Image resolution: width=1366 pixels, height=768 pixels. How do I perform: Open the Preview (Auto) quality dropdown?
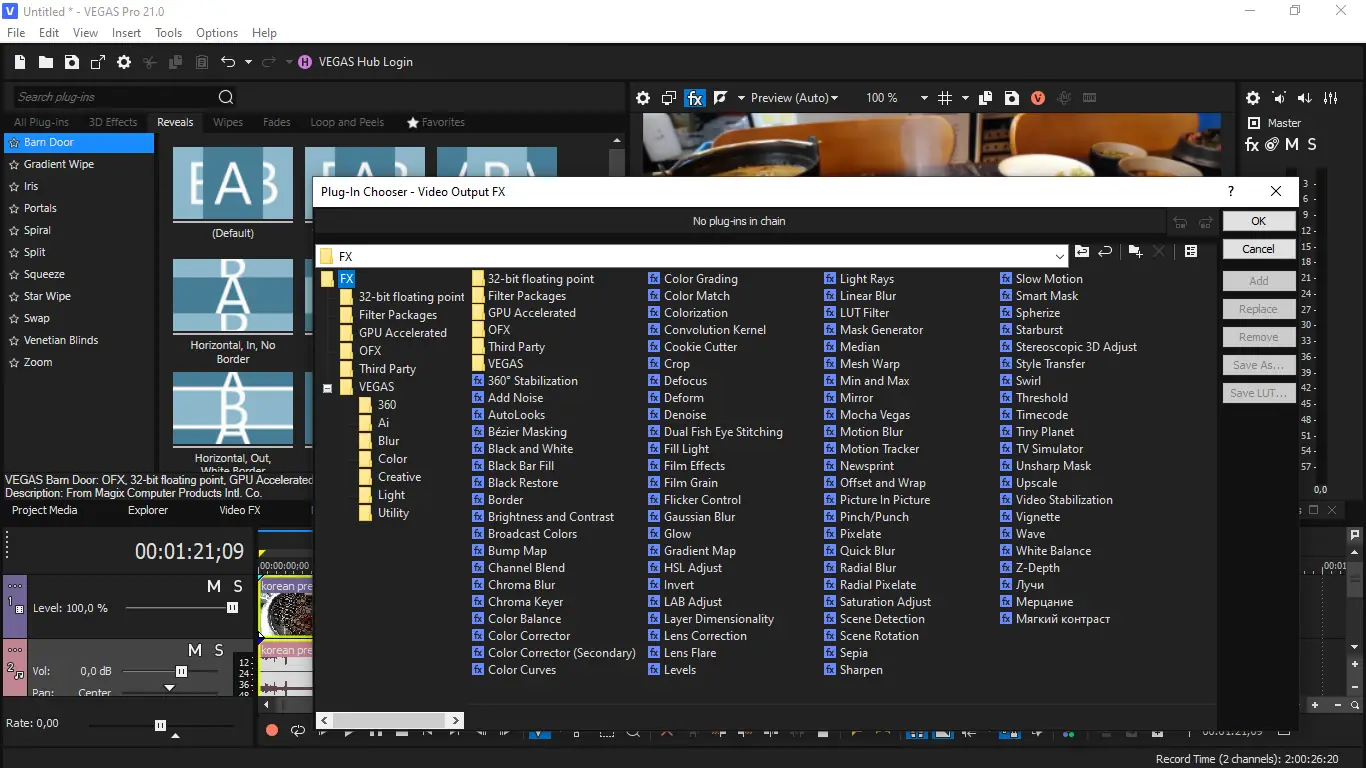pyautogui.click(x=795, y=98)
